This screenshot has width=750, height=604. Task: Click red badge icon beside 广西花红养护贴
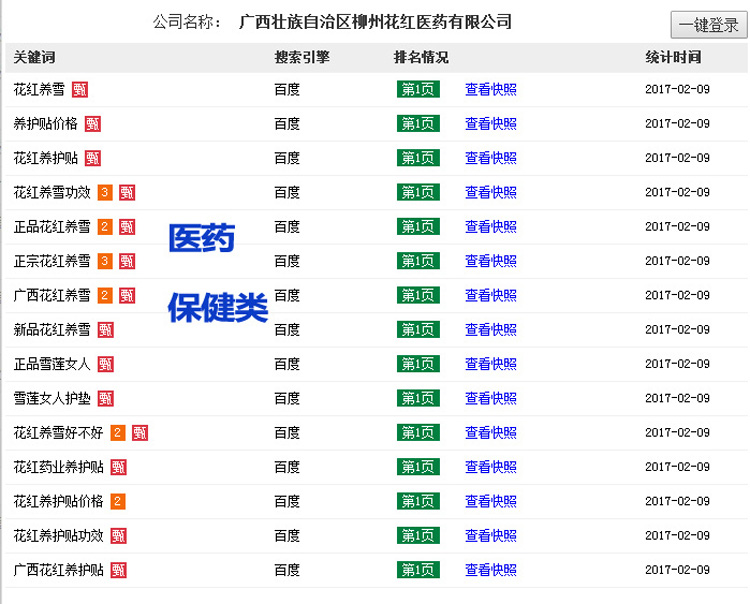(x=119, y=571)
